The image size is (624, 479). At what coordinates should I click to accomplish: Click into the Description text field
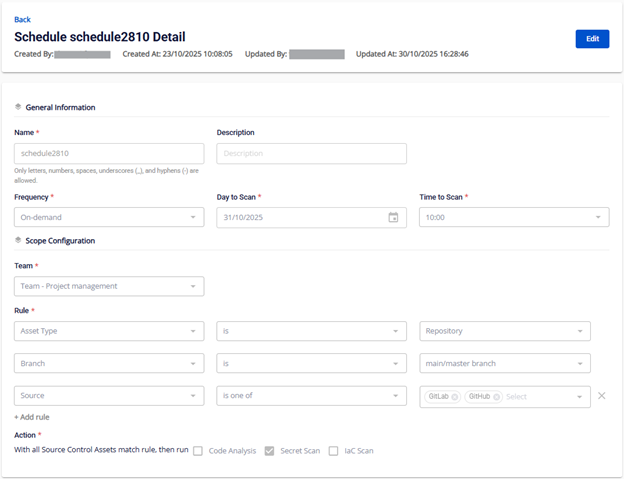pyautogui.click(x=311, y=154)
